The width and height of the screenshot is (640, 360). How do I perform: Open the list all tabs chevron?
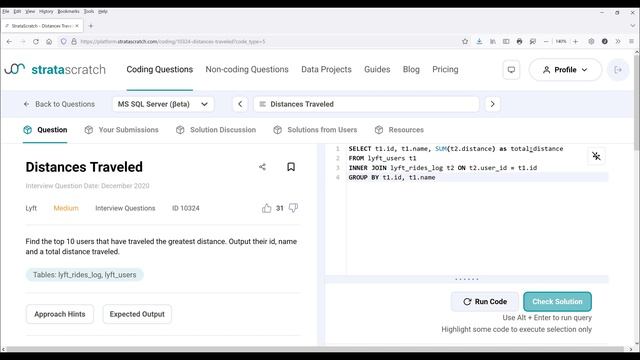(633, 26)
